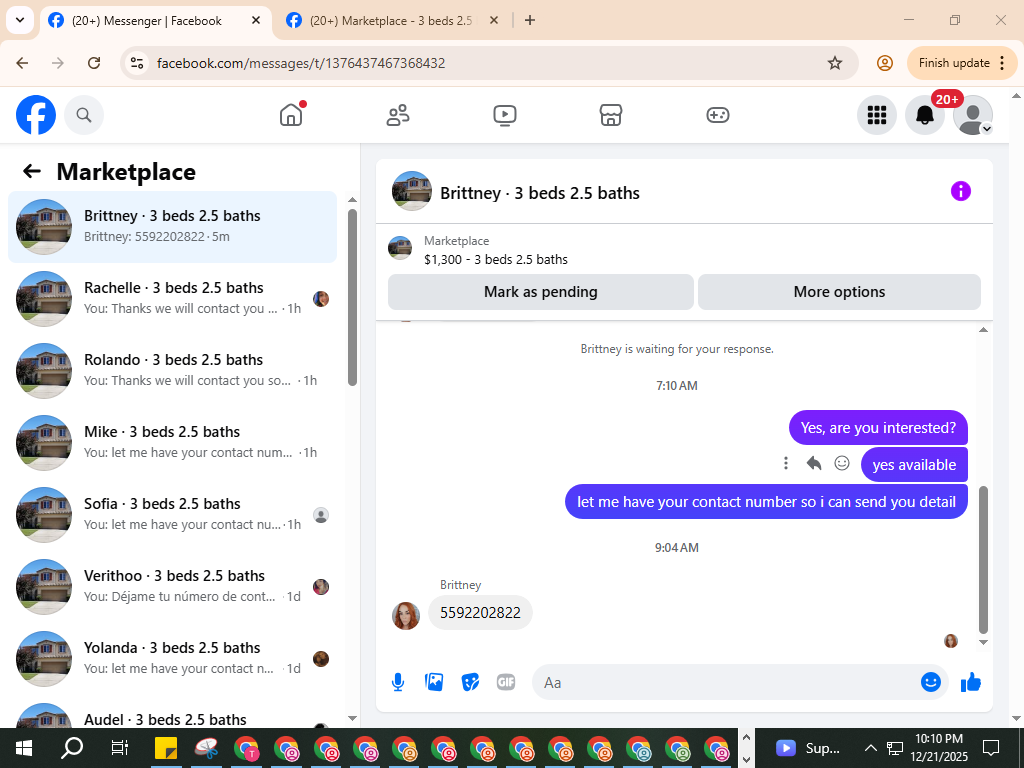Bookmark this page with the star
This screenshot has width=1024, height=768.
[x=835, y=63]
